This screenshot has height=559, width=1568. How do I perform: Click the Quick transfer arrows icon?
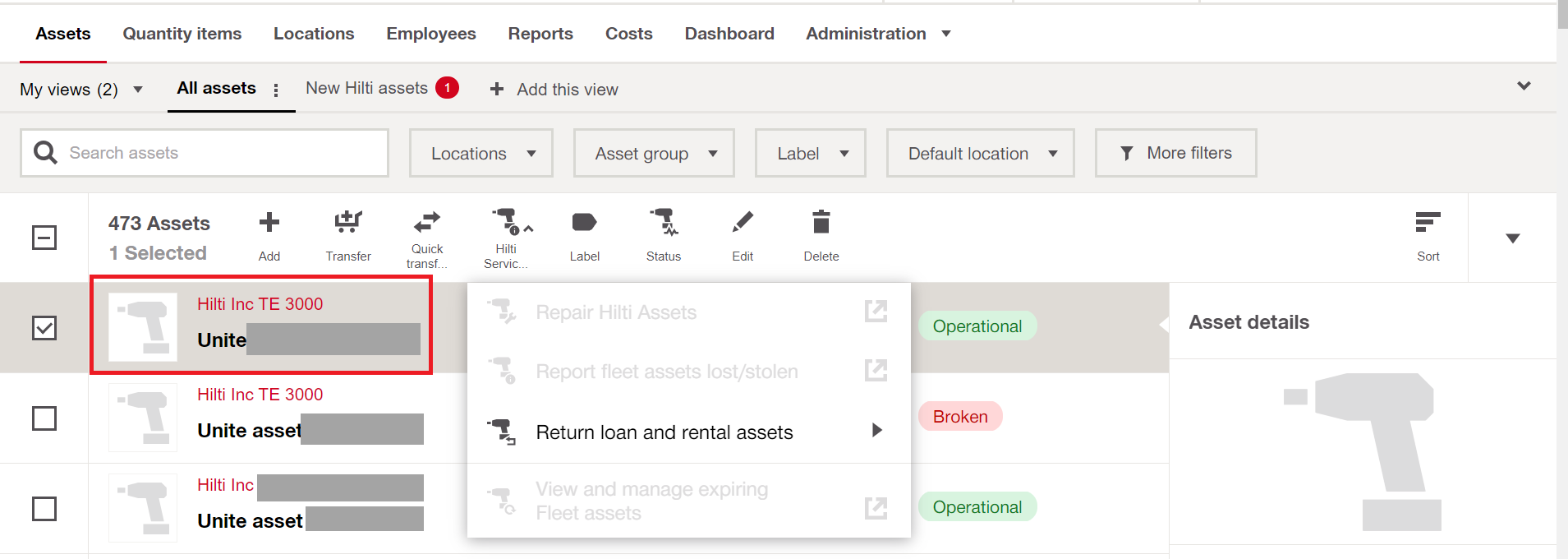click(427, 222)
